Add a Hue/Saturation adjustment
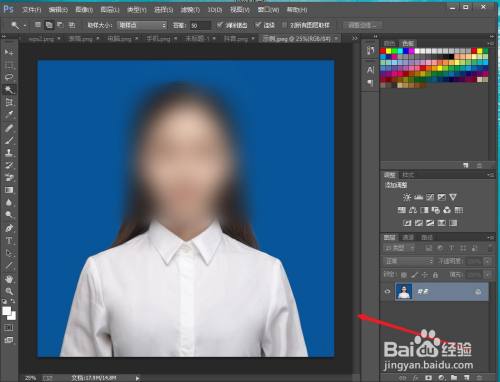This screenshot has height=382, width=500. point(402,210)
